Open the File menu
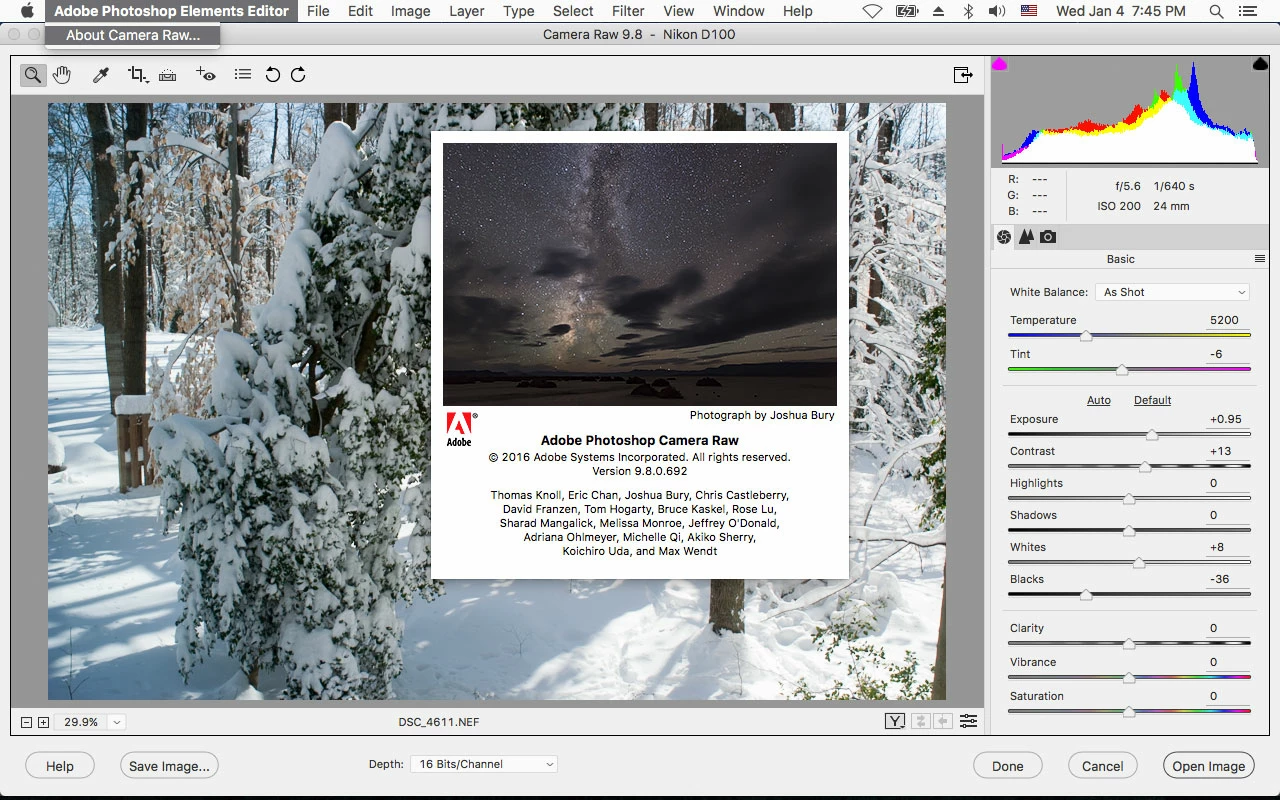 click(x=318, y=11)
